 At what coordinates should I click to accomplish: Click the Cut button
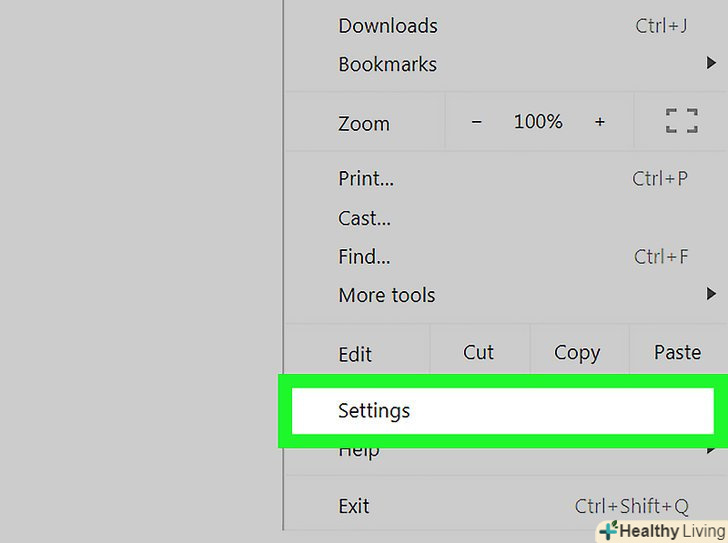coord(479,352)
